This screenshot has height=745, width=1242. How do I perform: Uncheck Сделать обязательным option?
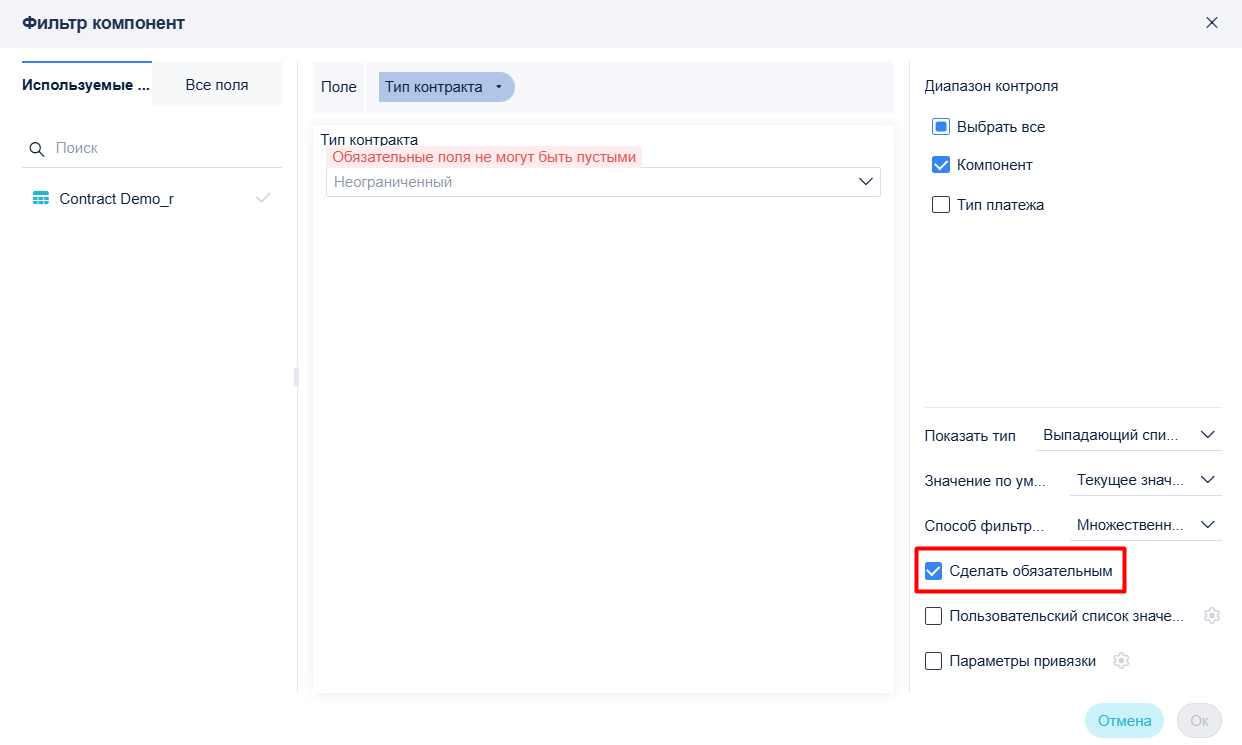tap(933, 571)
